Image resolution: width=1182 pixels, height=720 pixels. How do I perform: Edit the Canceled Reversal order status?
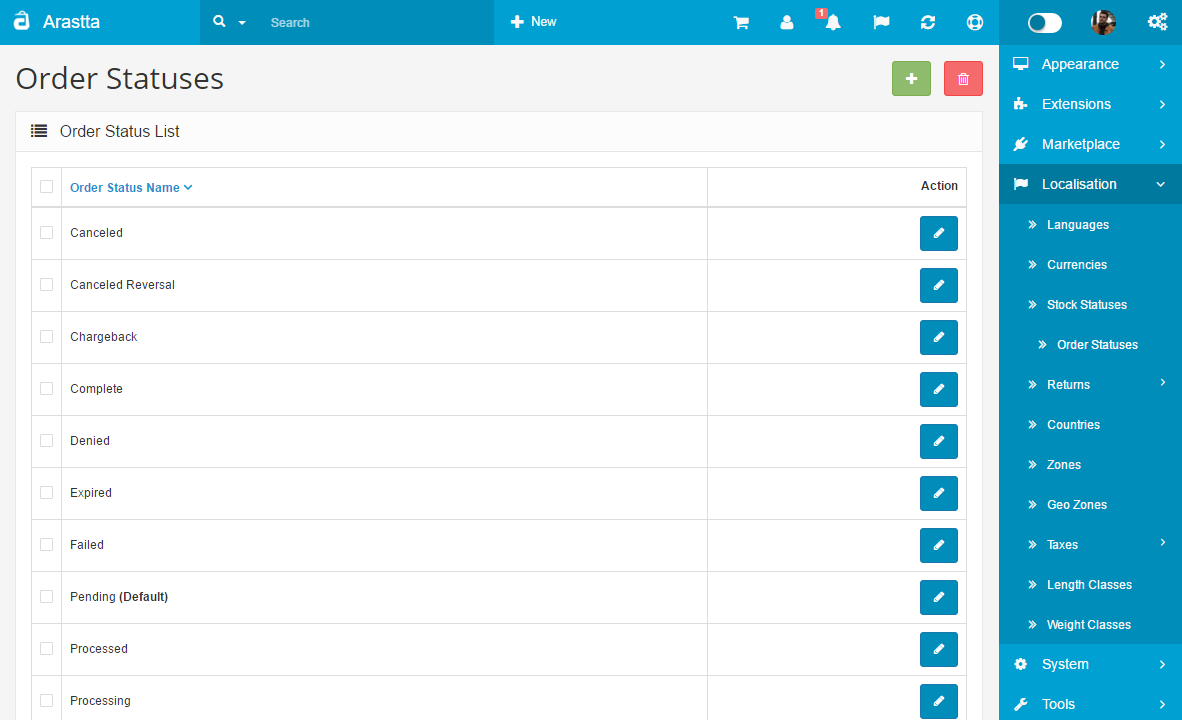[939, 286]
